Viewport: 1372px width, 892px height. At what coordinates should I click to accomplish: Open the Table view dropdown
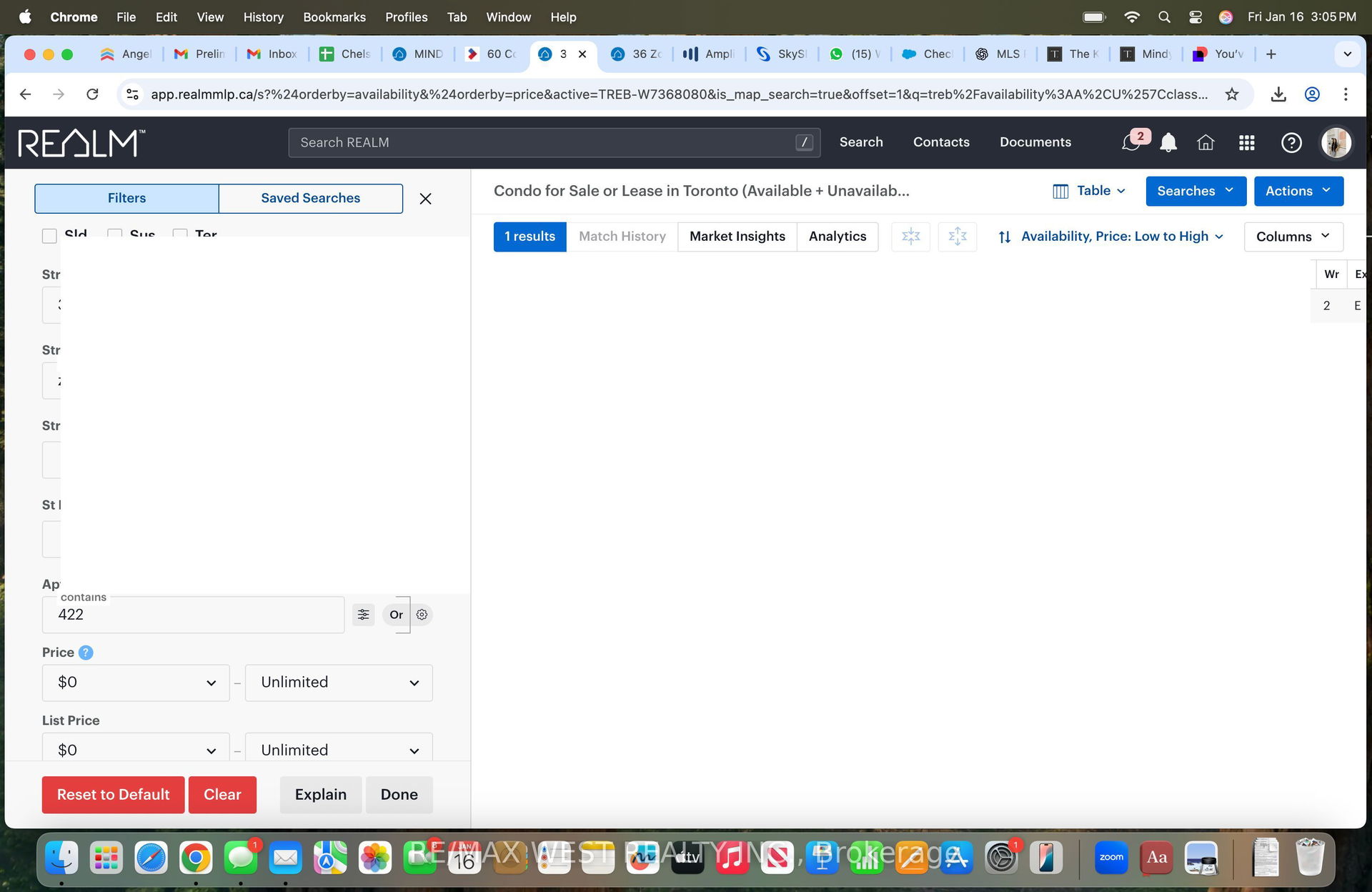coord(1090,191)
